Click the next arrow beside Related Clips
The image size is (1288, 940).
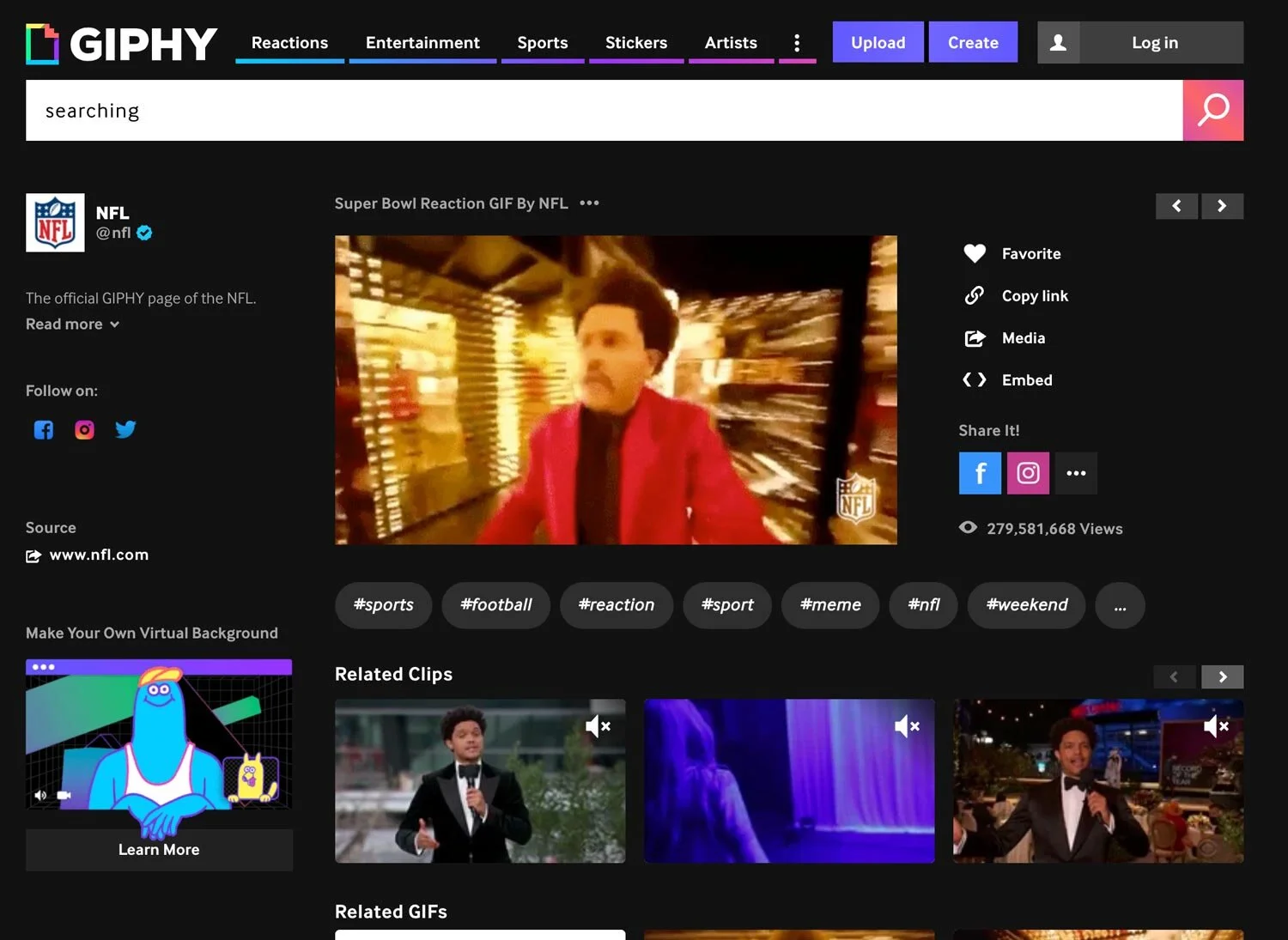(1223, 676)
